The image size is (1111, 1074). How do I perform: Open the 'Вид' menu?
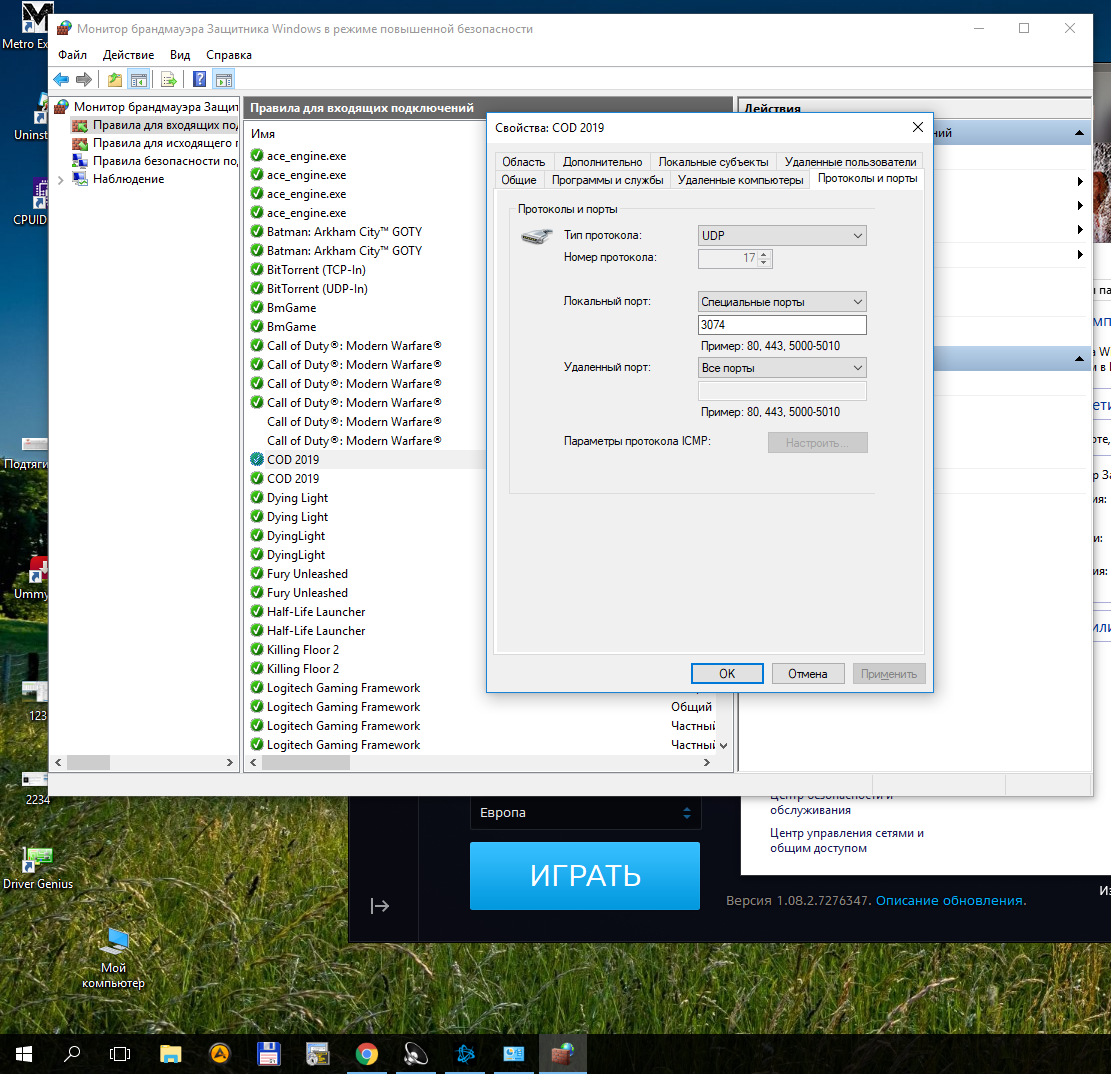pyautogui.click(x=180, y=55)
